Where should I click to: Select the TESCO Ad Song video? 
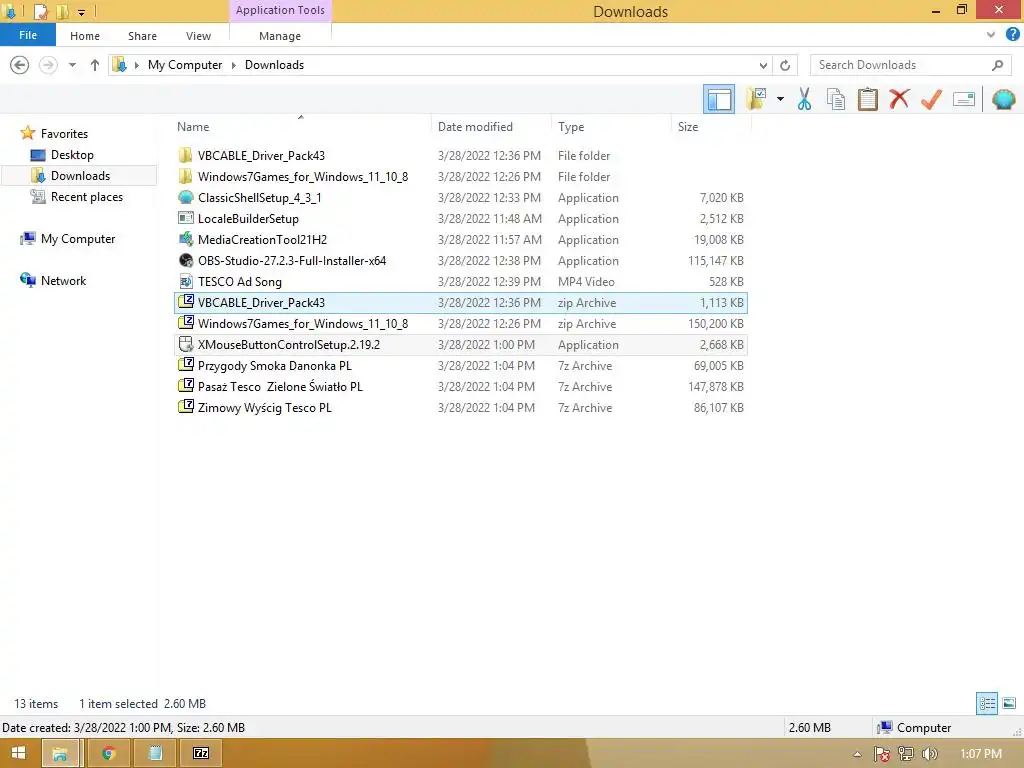pos(461,281)
